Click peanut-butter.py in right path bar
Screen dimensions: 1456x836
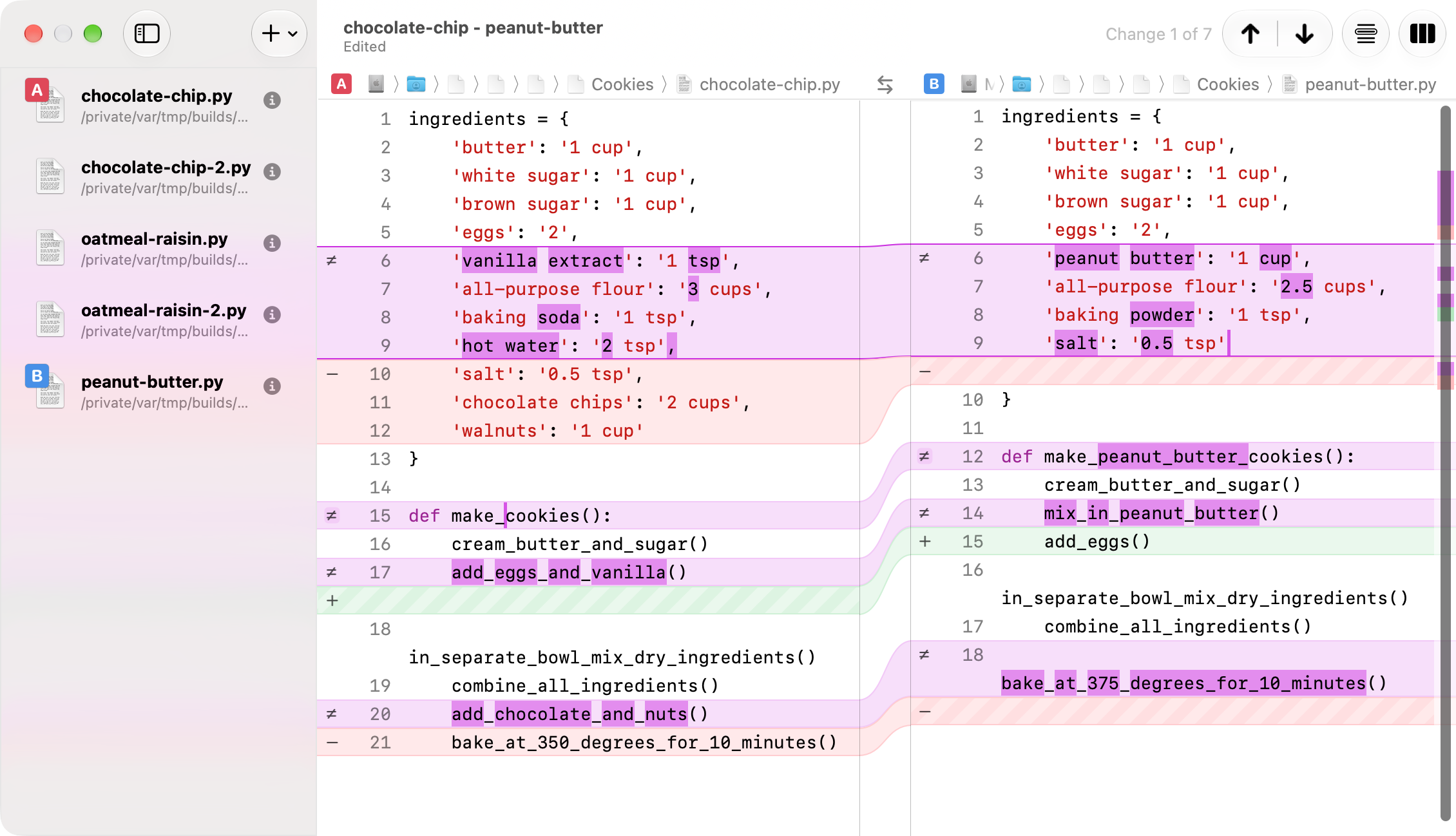click(1359, 84)
